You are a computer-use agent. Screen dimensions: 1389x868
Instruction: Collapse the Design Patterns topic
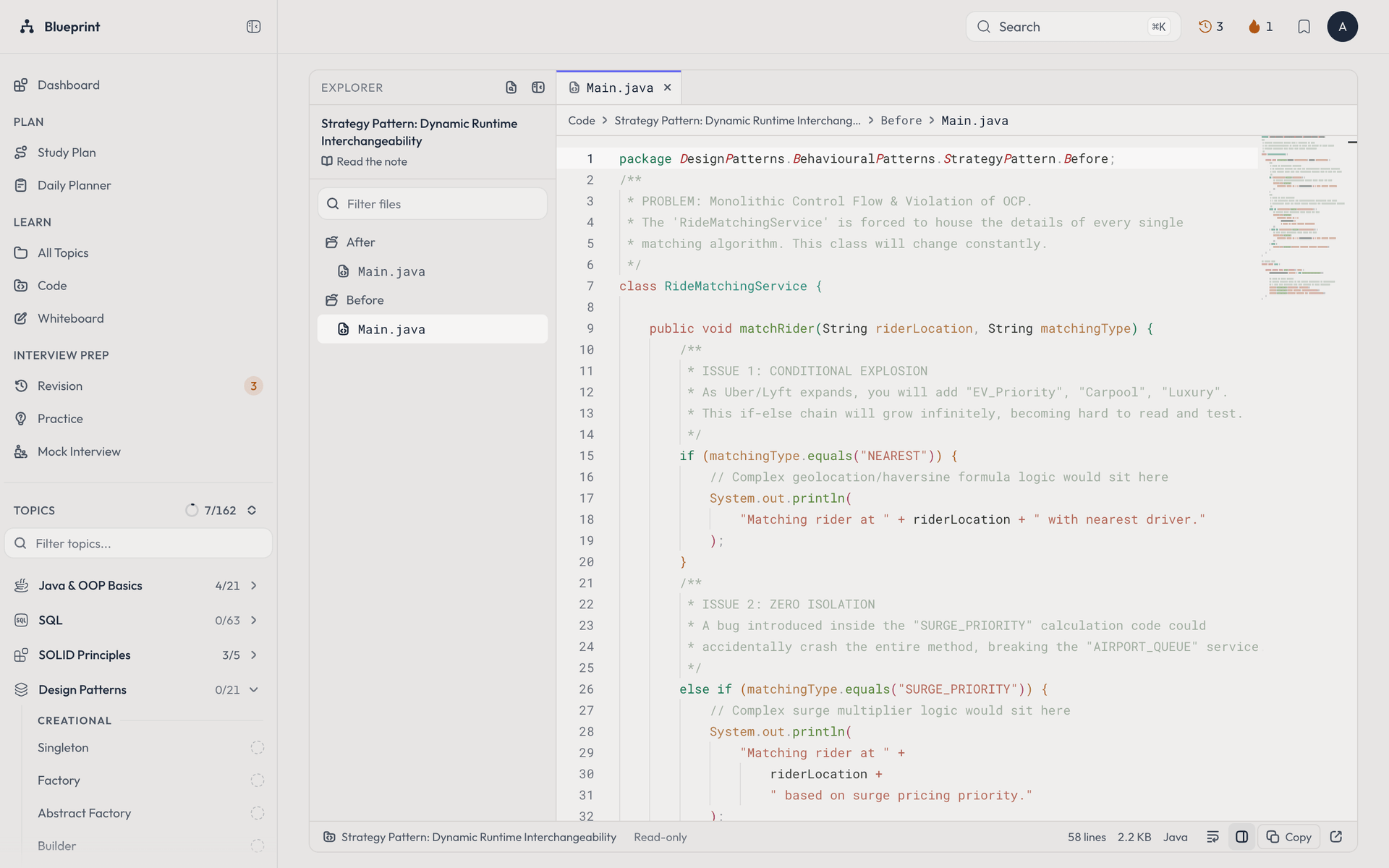click(x=138, y=690)
